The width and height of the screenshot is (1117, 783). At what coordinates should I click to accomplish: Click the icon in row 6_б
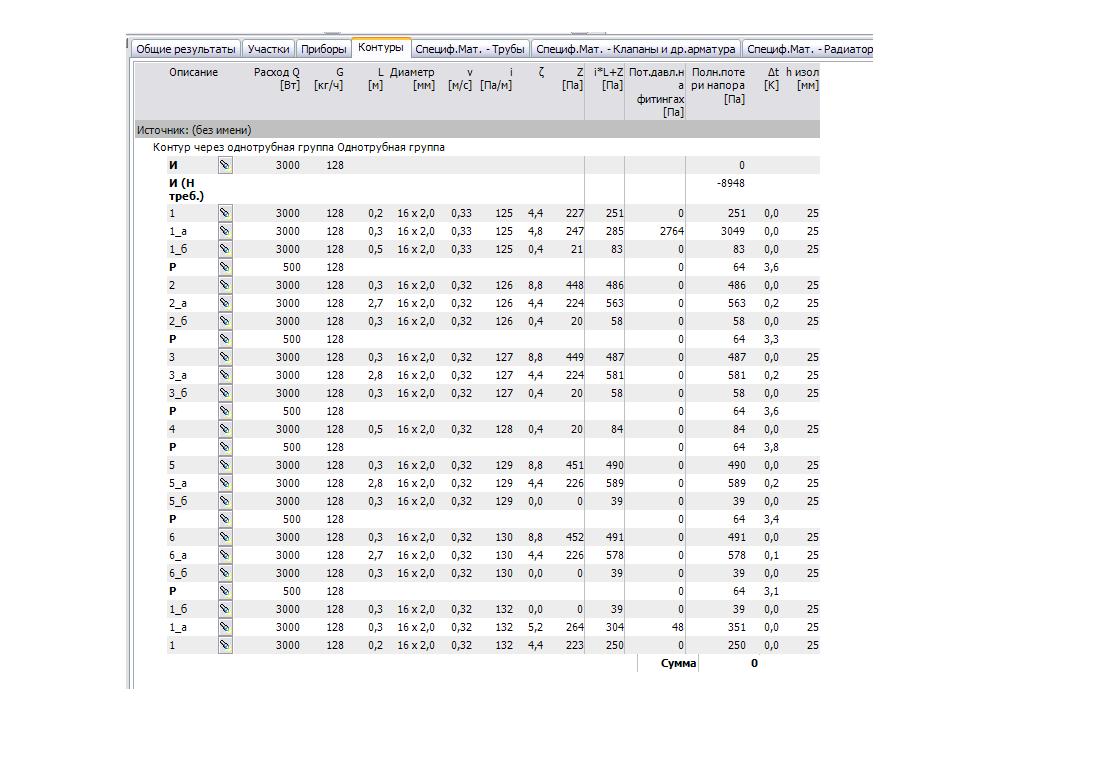pyautogui.click(x=225, y=574)
